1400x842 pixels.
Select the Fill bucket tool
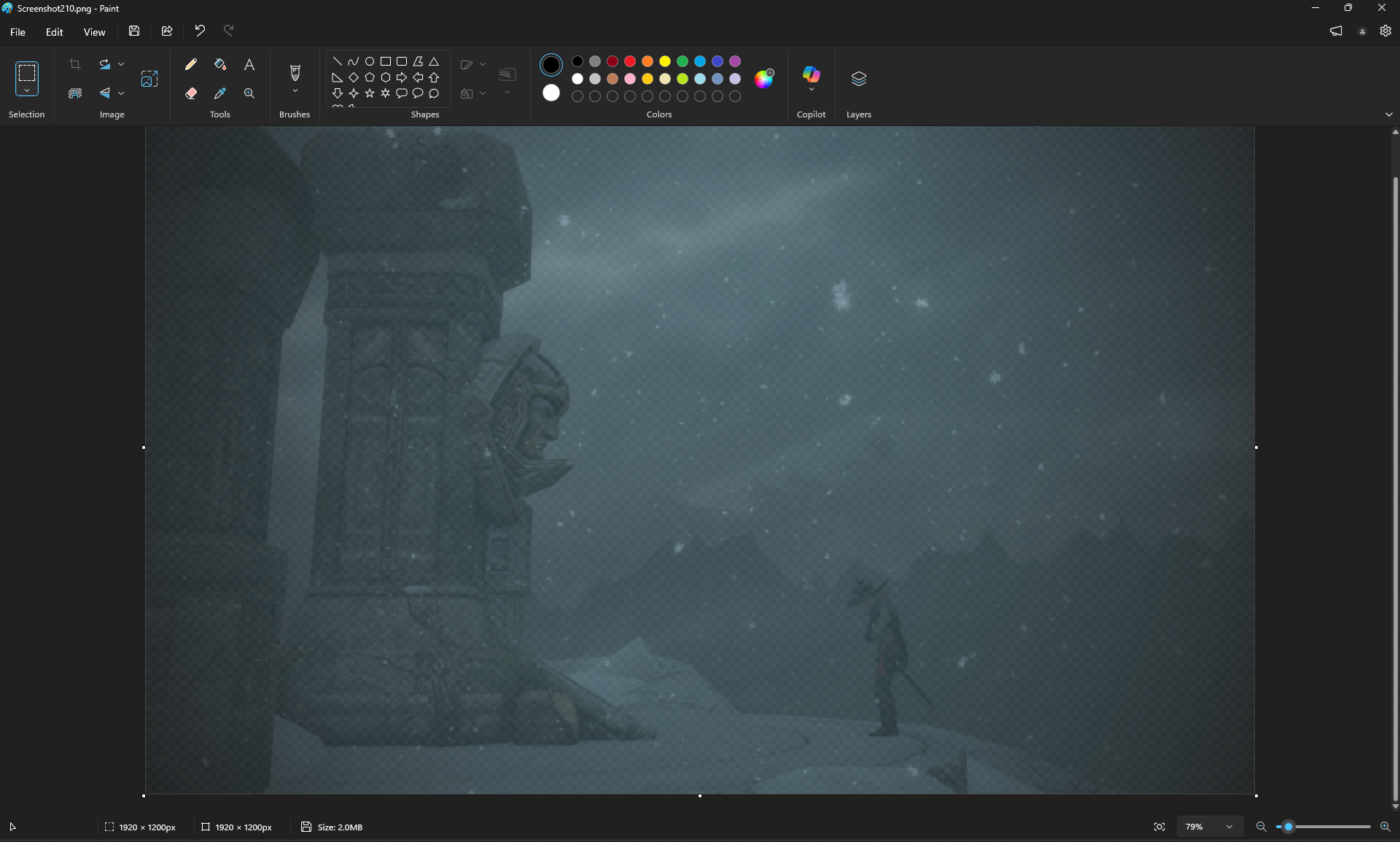(220, 64)
